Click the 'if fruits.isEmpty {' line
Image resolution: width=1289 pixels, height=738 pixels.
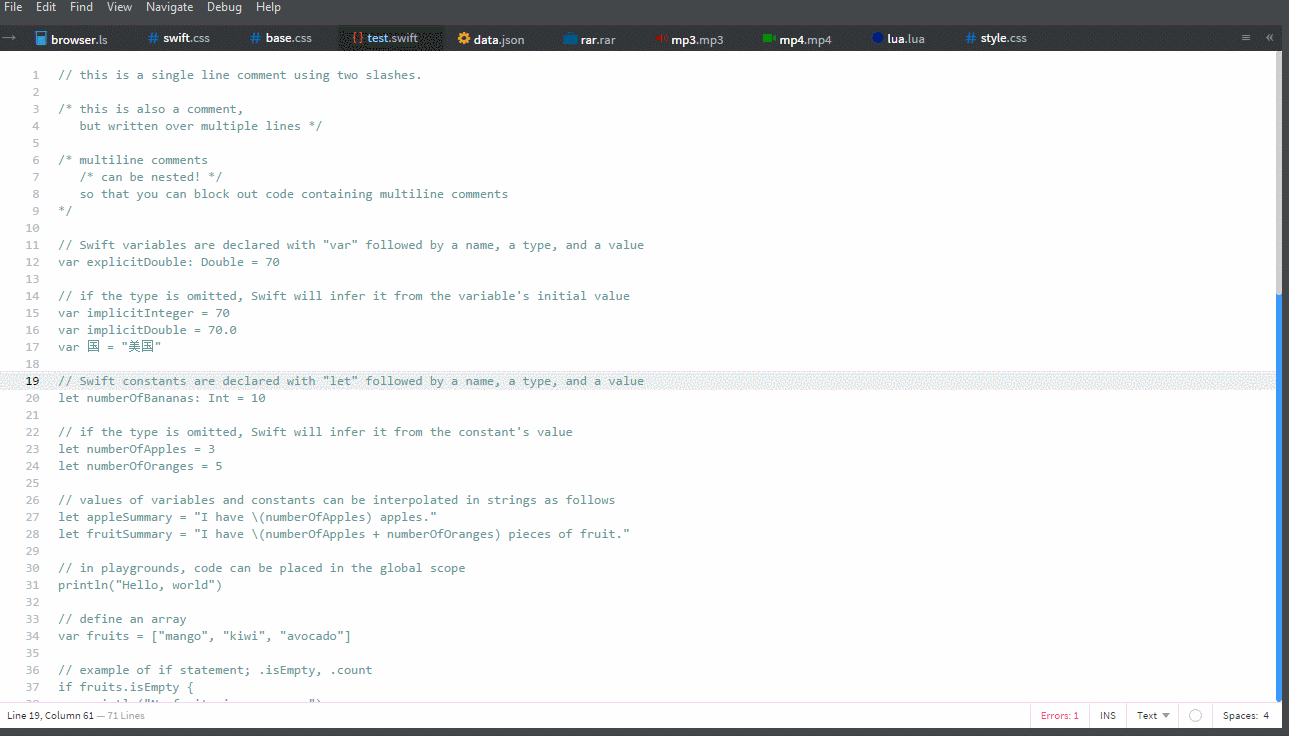[x=126, y=687]
